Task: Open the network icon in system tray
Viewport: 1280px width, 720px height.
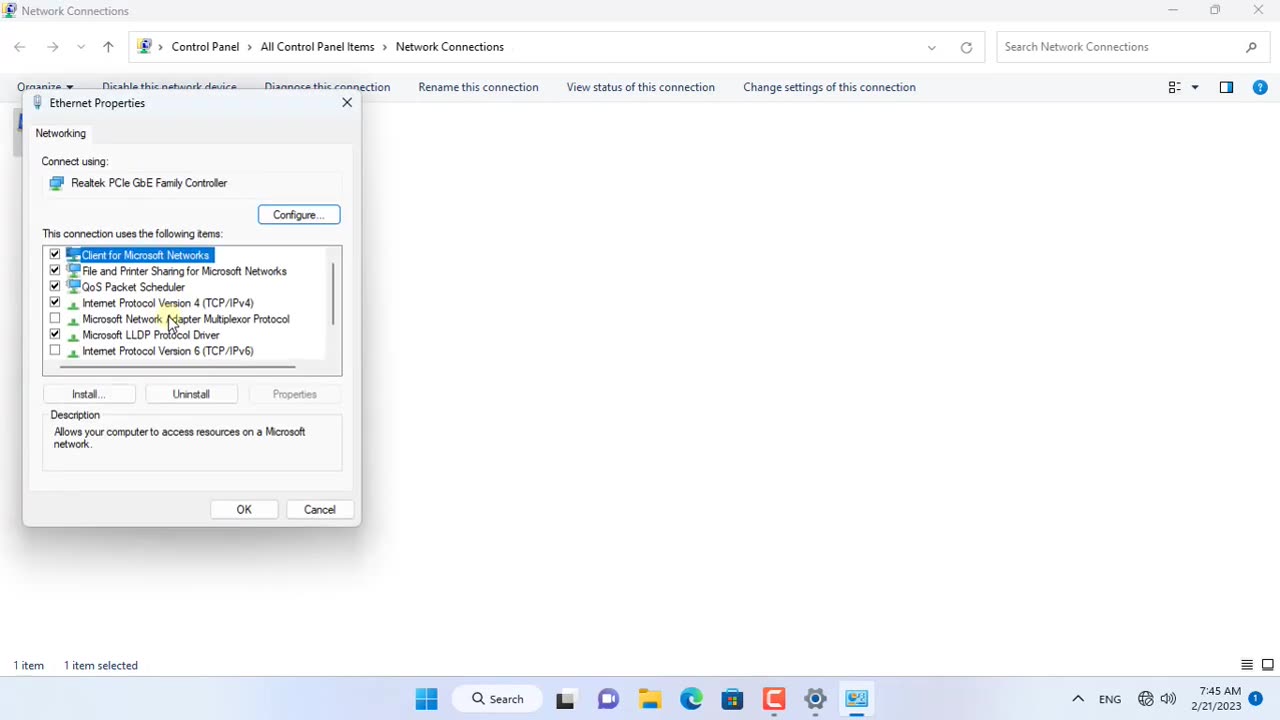Action: 1145,699
